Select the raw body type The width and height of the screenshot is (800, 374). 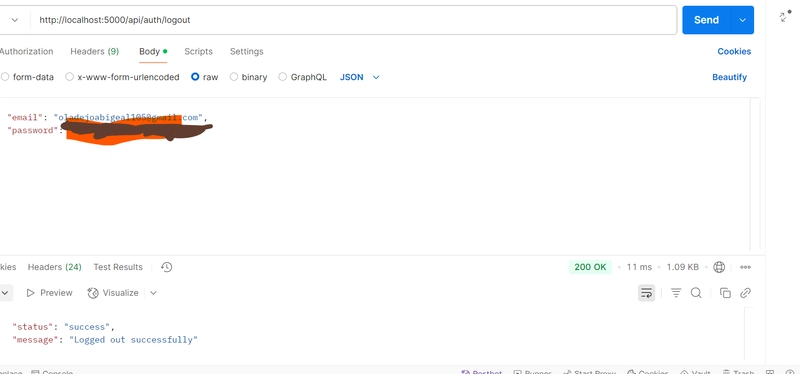205,77
